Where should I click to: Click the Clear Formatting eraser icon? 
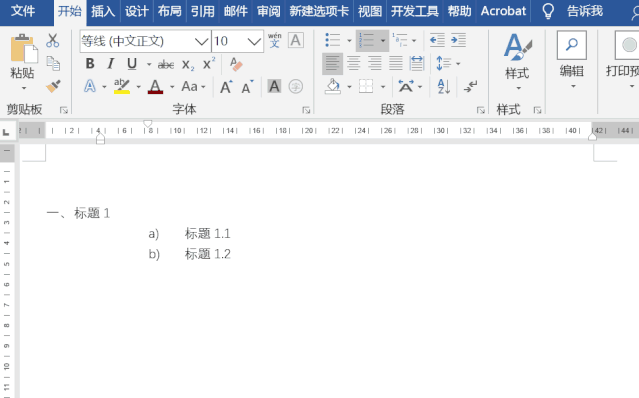[236, 64]
